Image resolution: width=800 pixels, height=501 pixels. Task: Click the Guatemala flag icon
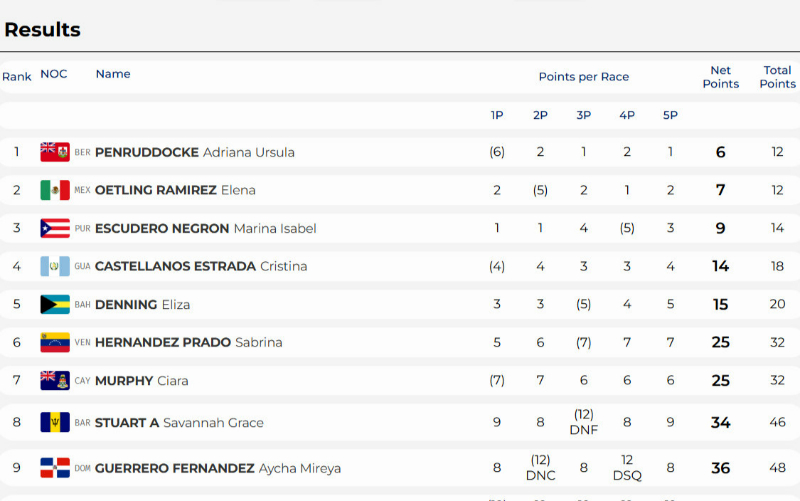(x=55, y=266)
